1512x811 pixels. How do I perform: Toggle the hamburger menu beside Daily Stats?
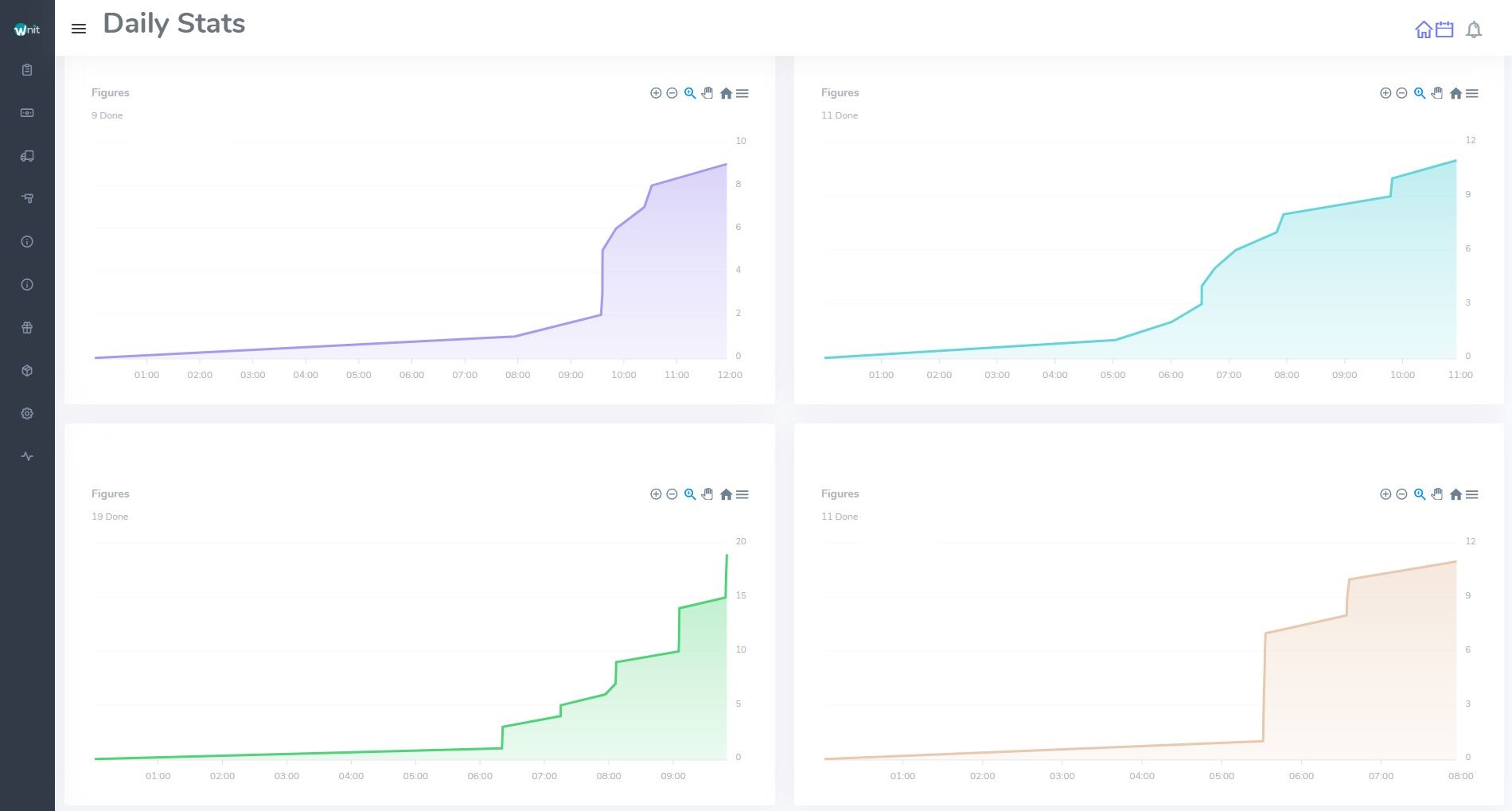coord(79,29)
